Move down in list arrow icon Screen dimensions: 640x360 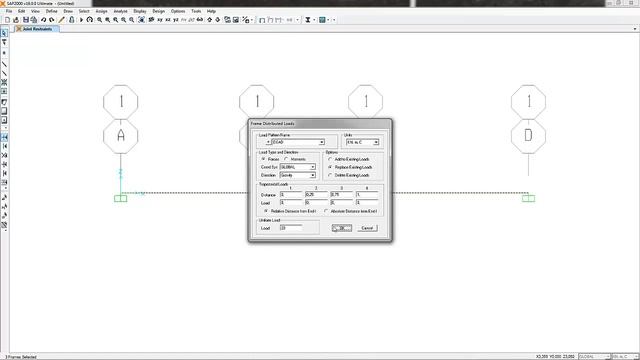pos(218,20)
